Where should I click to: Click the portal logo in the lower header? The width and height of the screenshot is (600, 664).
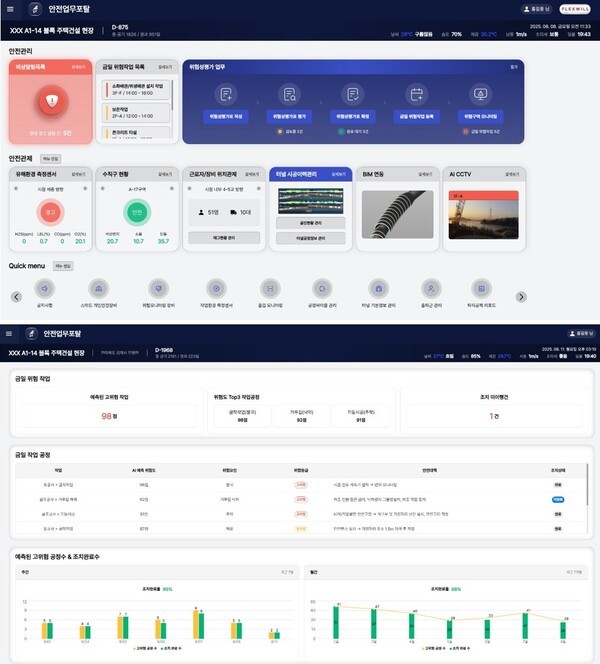pos(31,334)
